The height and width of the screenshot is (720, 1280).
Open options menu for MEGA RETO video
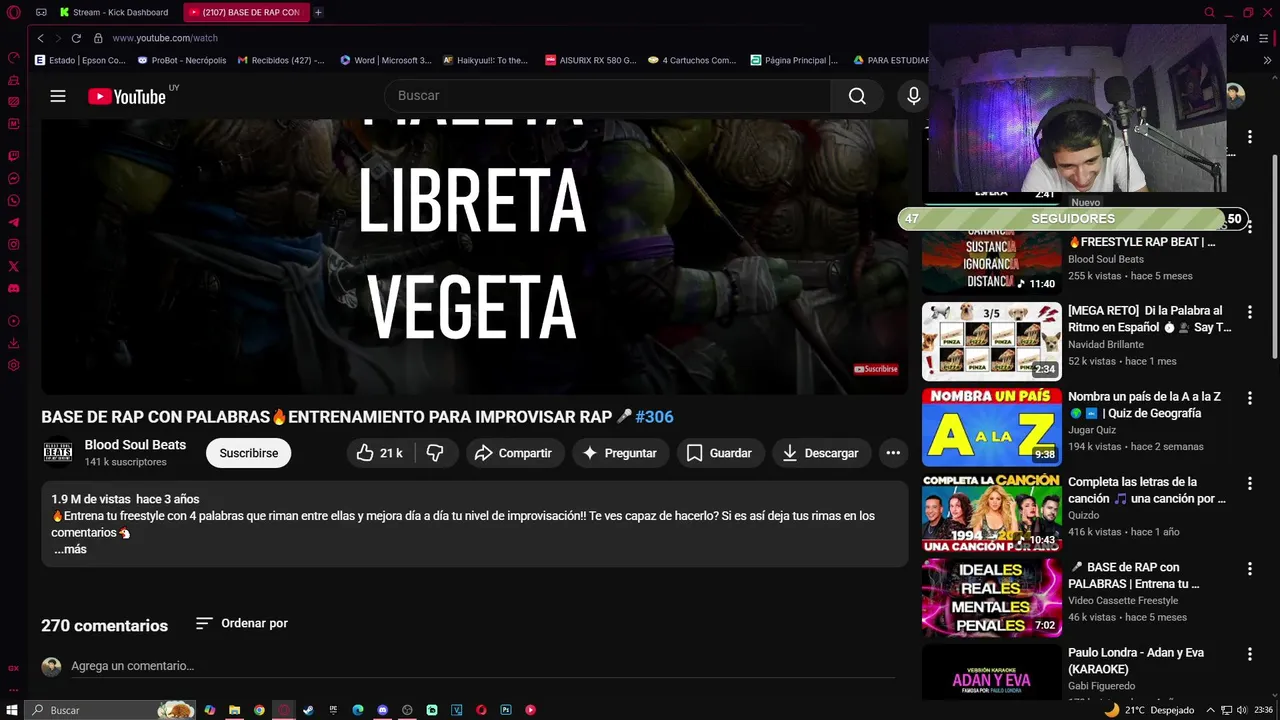point(1249,312)
